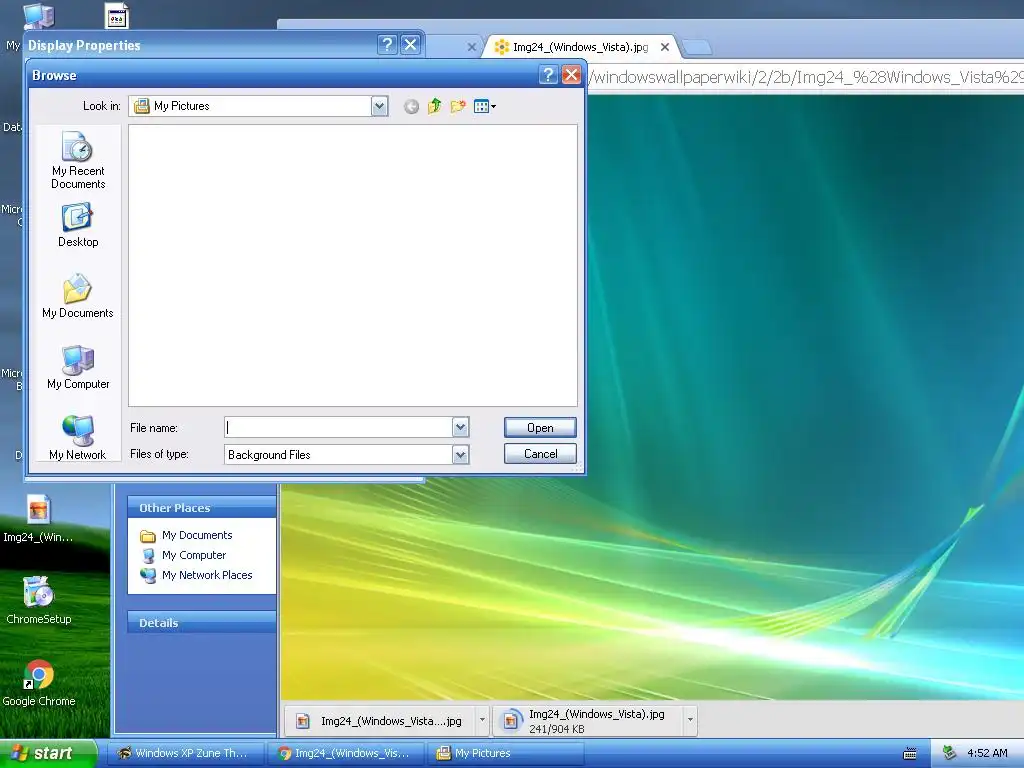This screenshot has height=768, width=1024.
Task: Collapse the Other Places panel header
Action: point(202,507)
